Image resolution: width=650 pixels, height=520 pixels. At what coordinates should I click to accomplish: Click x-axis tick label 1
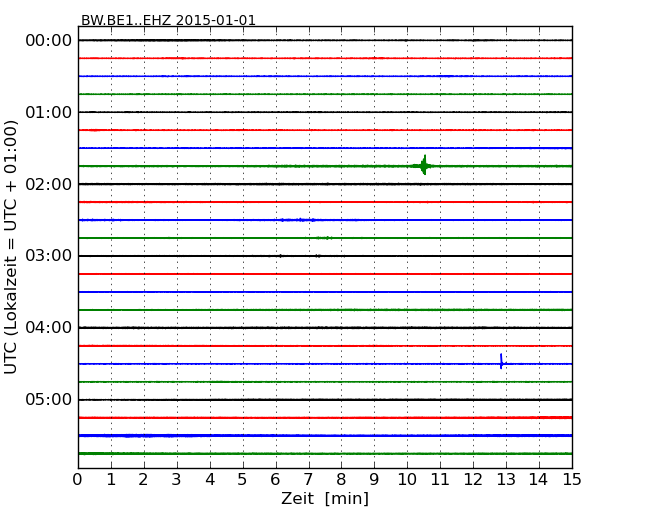pos(111,480)
